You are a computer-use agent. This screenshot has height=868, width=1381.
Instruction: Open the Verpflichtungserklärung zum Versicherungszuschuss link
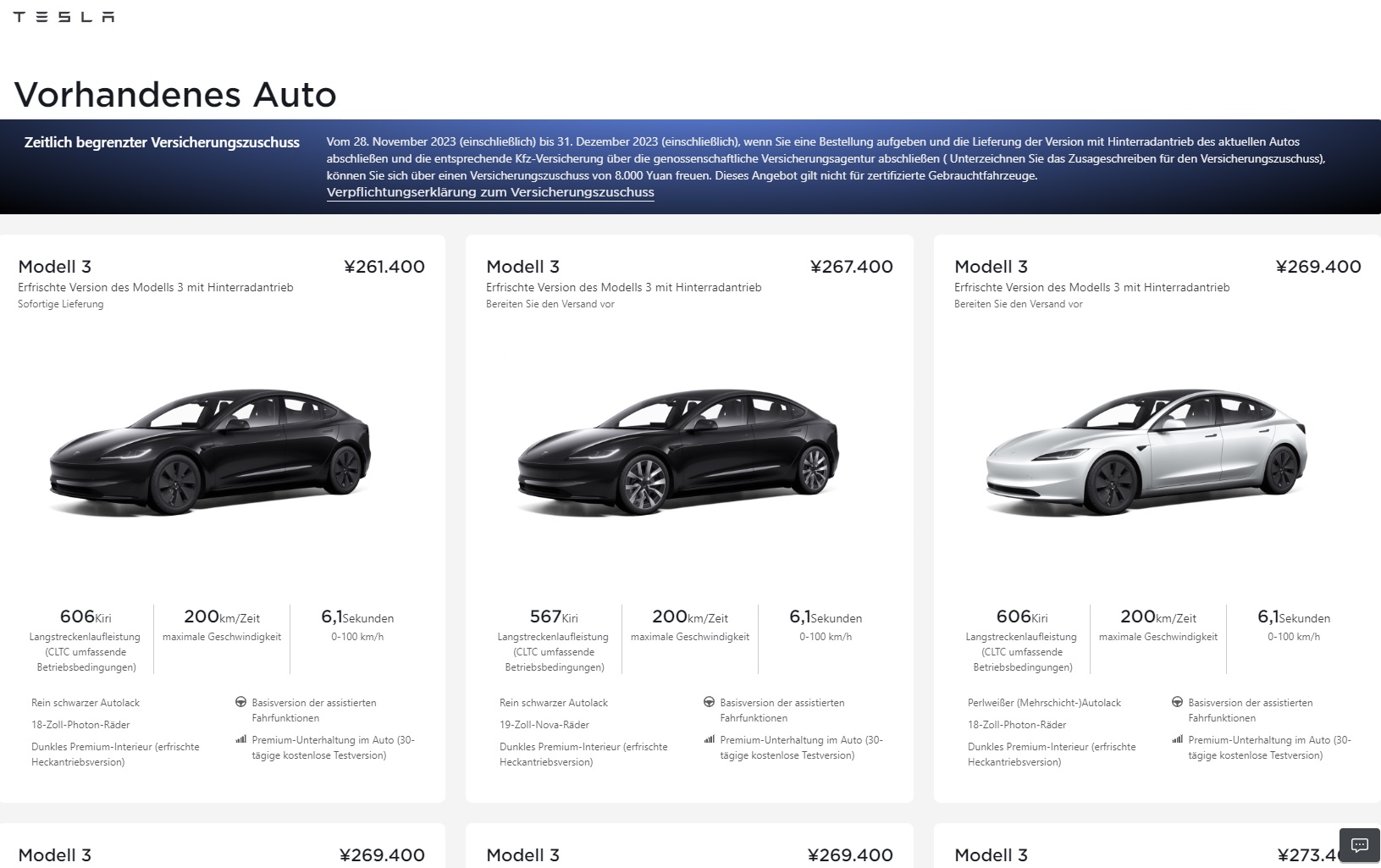click(x=489, y=192)
